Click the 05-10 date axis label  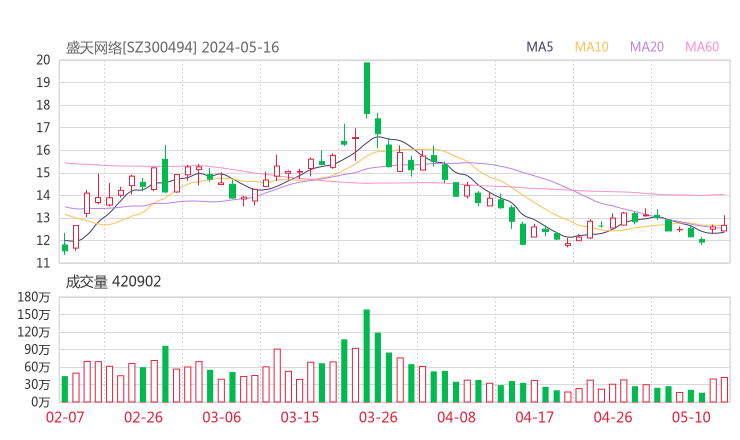pos(691,417)
